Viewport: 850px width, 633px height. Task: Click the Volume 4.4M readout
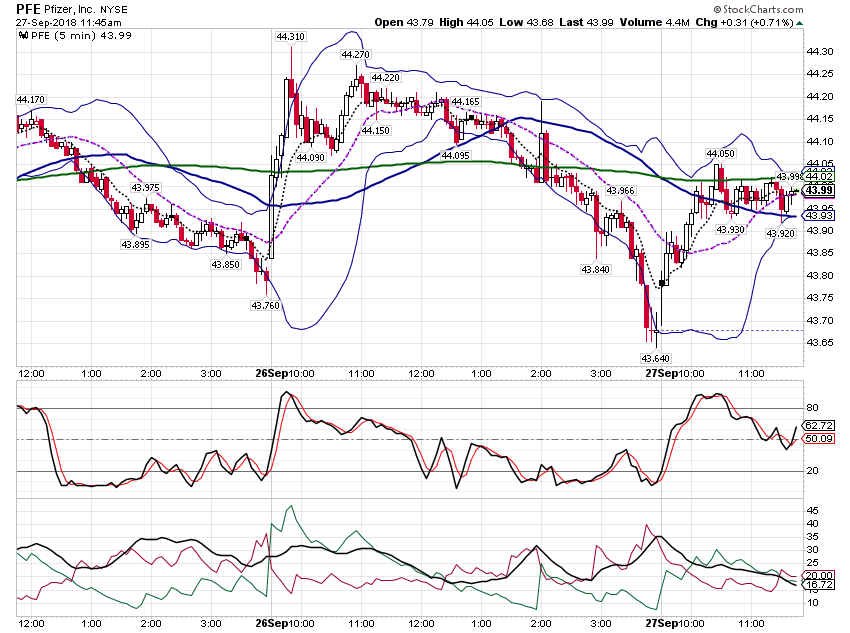pyautogui.click(x=655, y=22)
